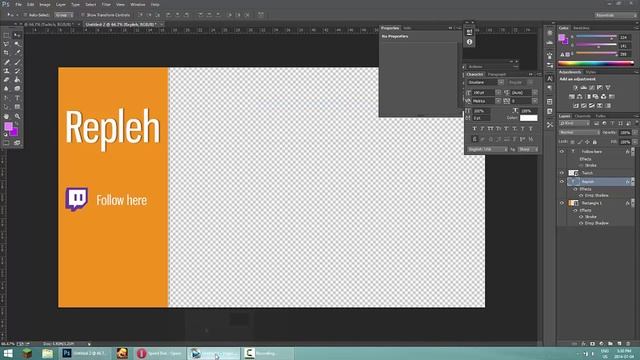This screenshot has height=360, width=640.
Task: Switch to the Channels tab
Action: coord(582,116)
